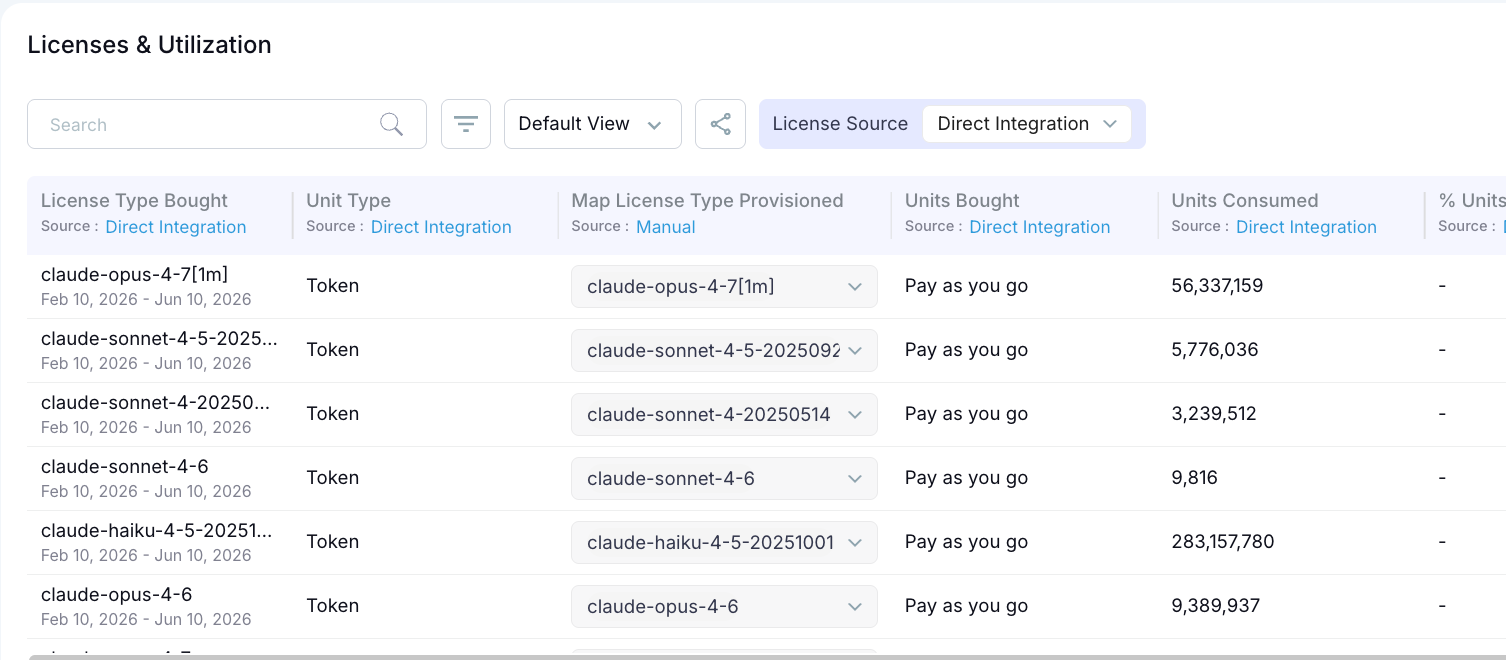Click Token cell in claude-haiku-4-5 row

pos(332,542)
